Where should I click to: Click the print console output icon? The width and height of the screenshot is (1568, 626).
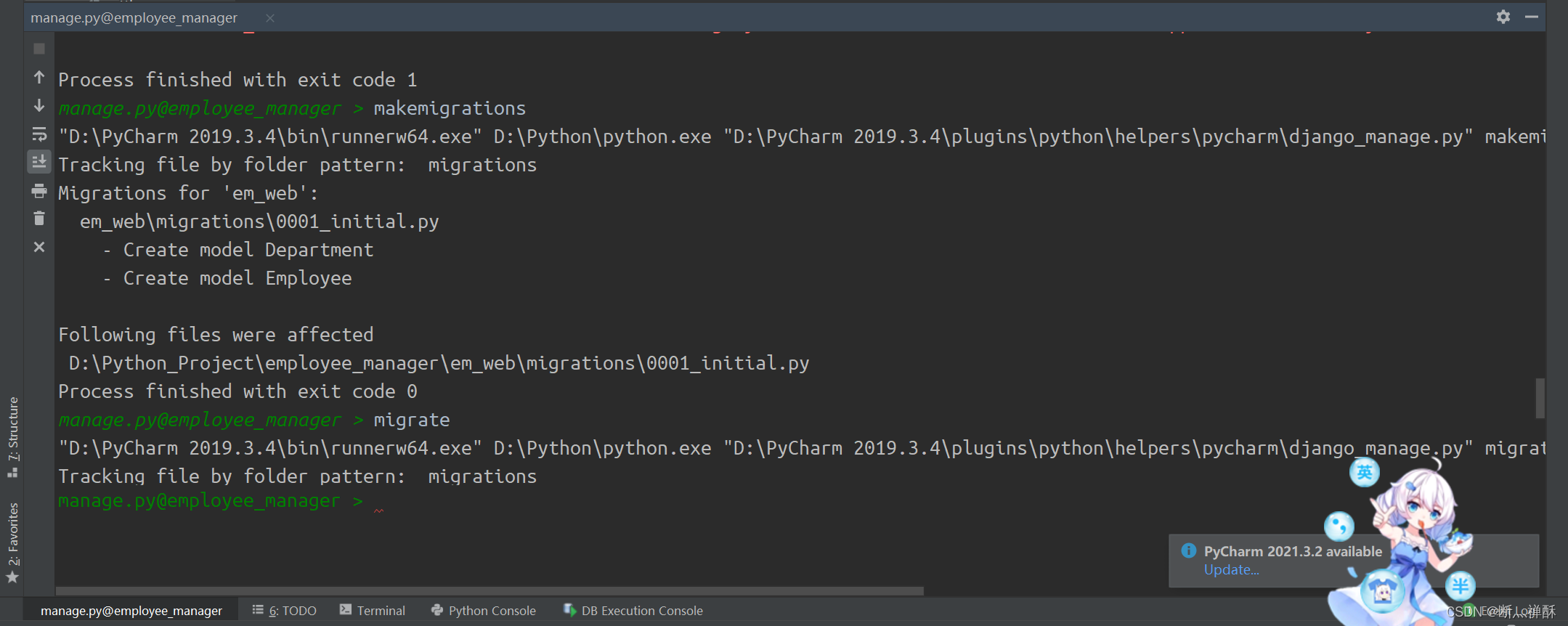pyautogui.click(x=39, y=190)
